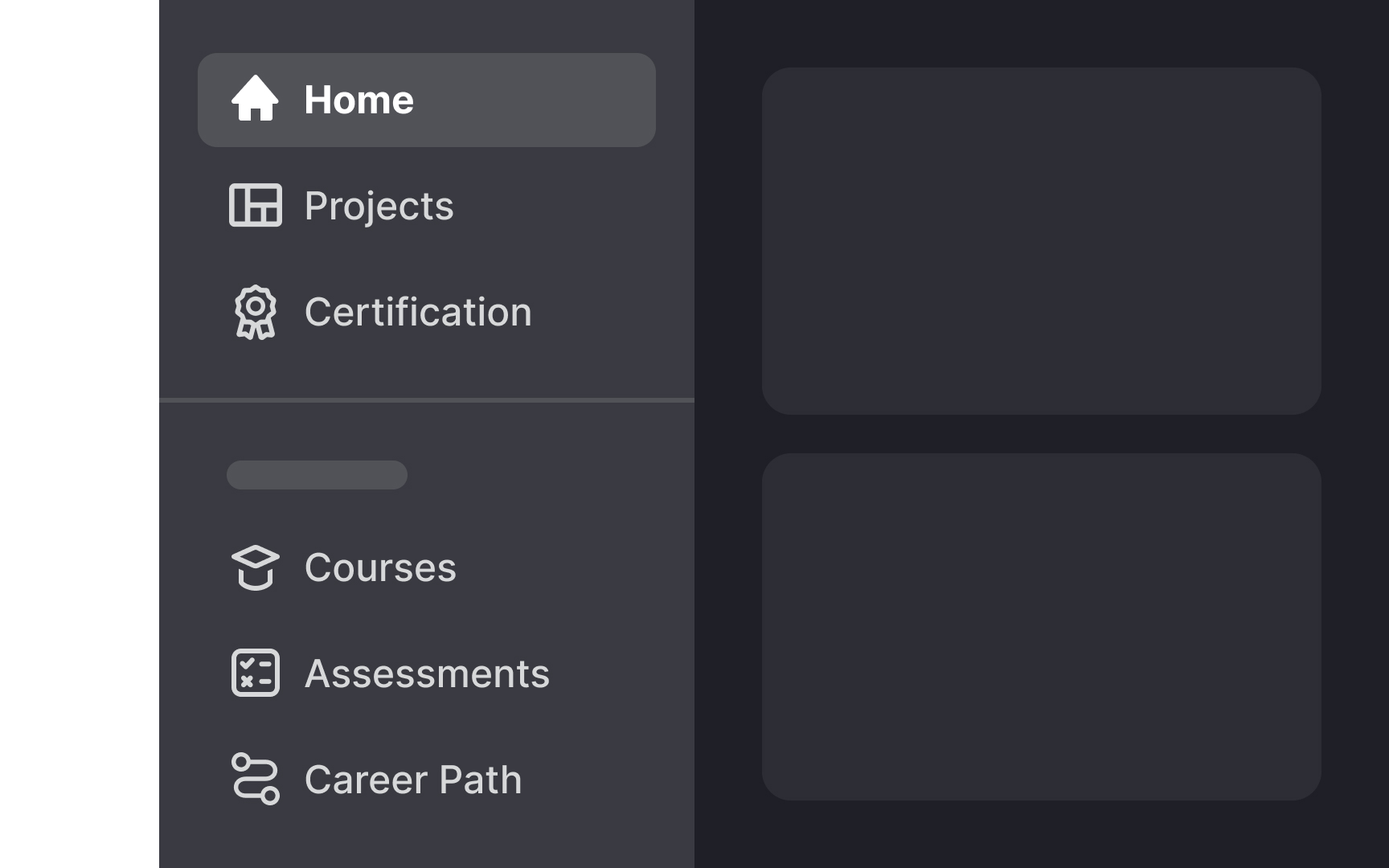Click the Certification badge icon
The height and width of the screenshot is (868, 1389).
[255, 312]
